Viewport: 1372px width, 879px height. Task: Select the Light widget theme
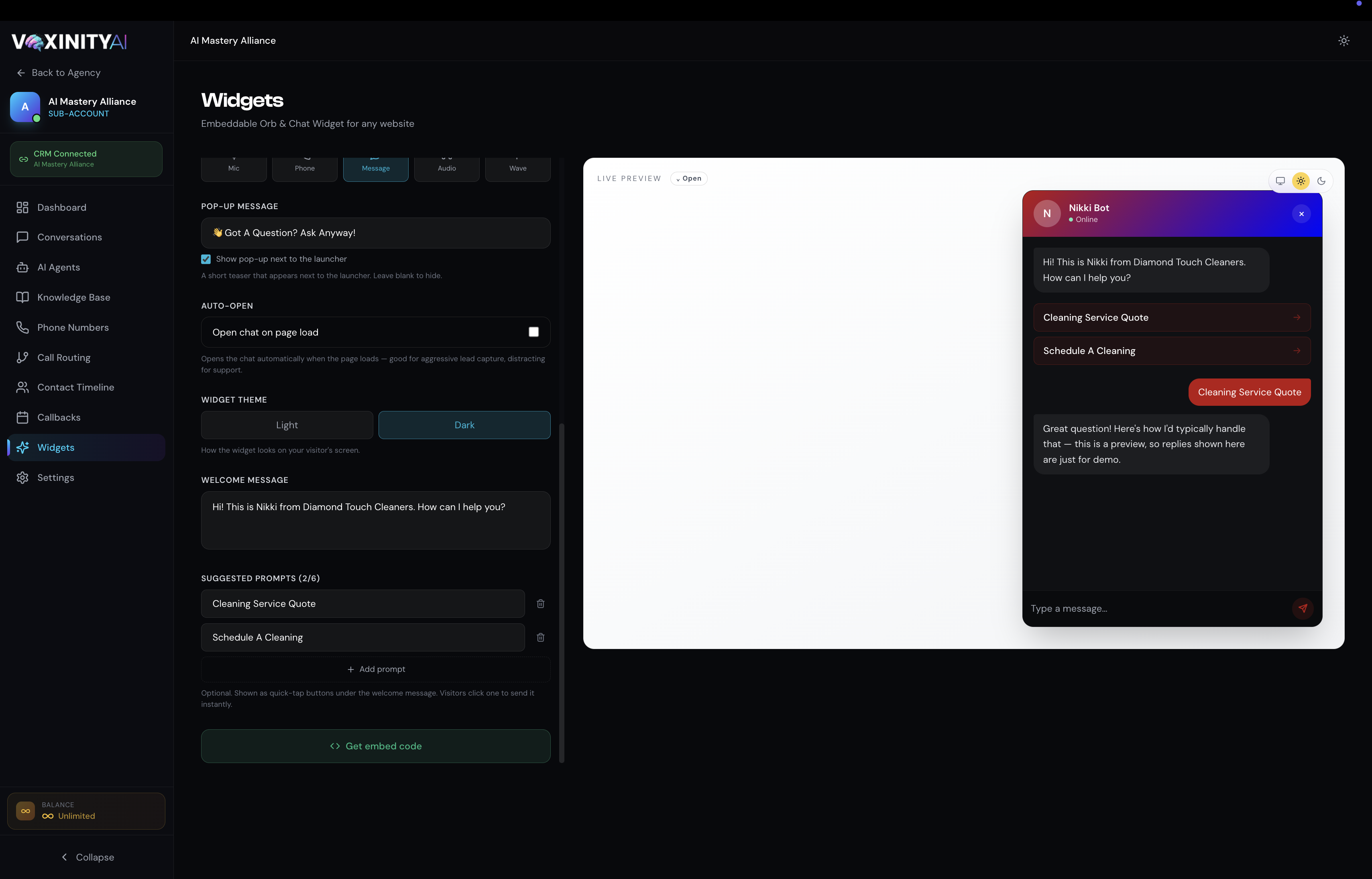[287, 425]
